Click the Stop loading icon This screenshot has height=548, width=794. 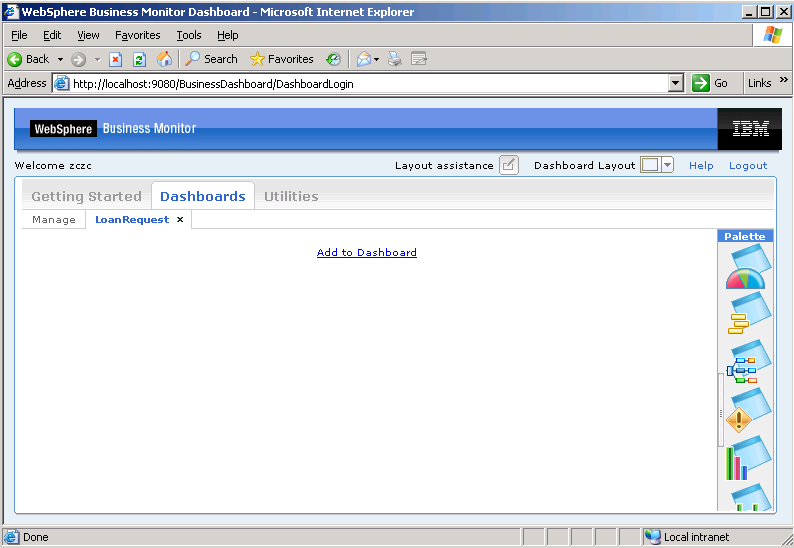pos(116,59)
